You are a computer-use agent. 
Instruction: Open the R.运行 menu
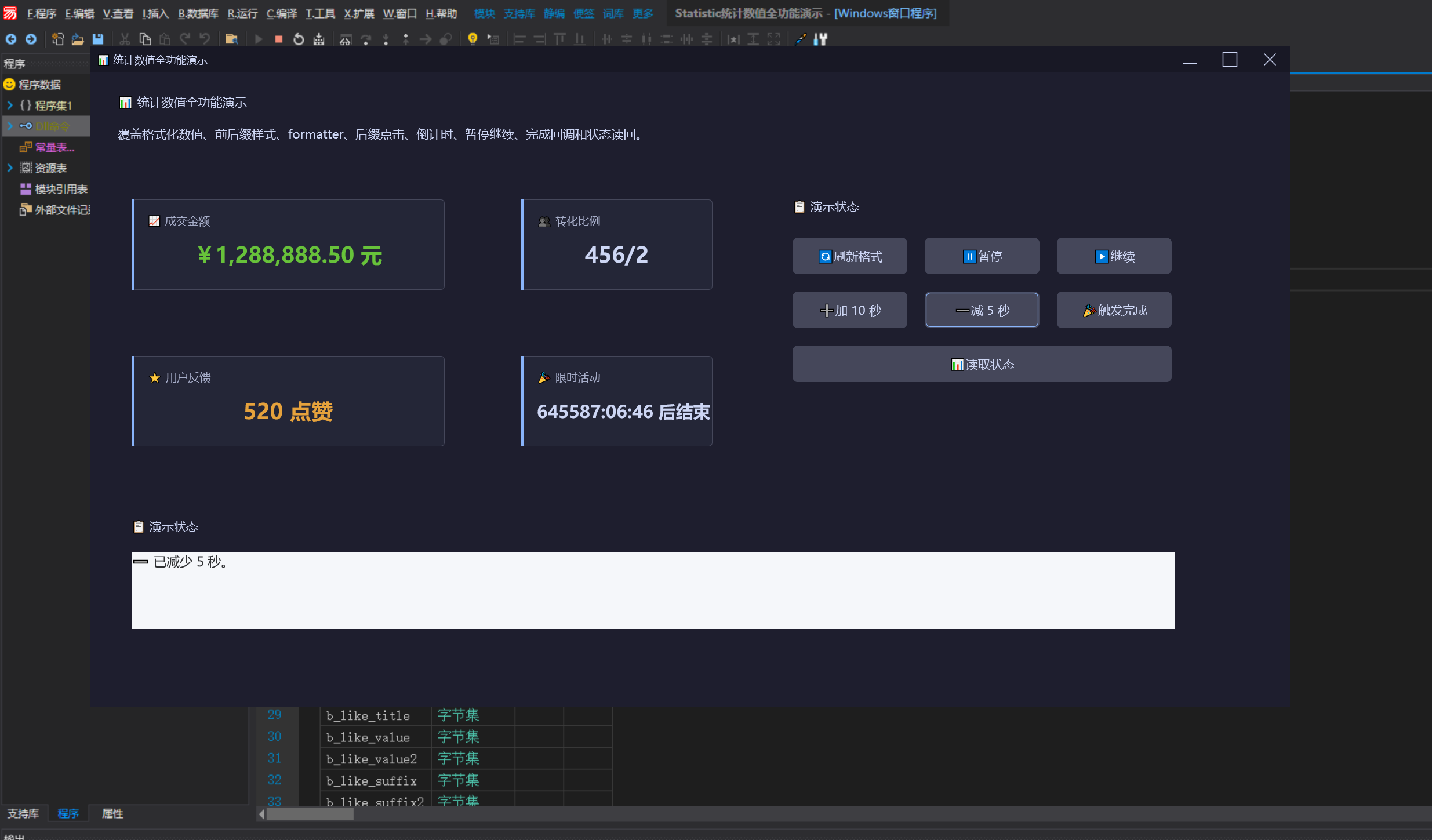(242, 13)
